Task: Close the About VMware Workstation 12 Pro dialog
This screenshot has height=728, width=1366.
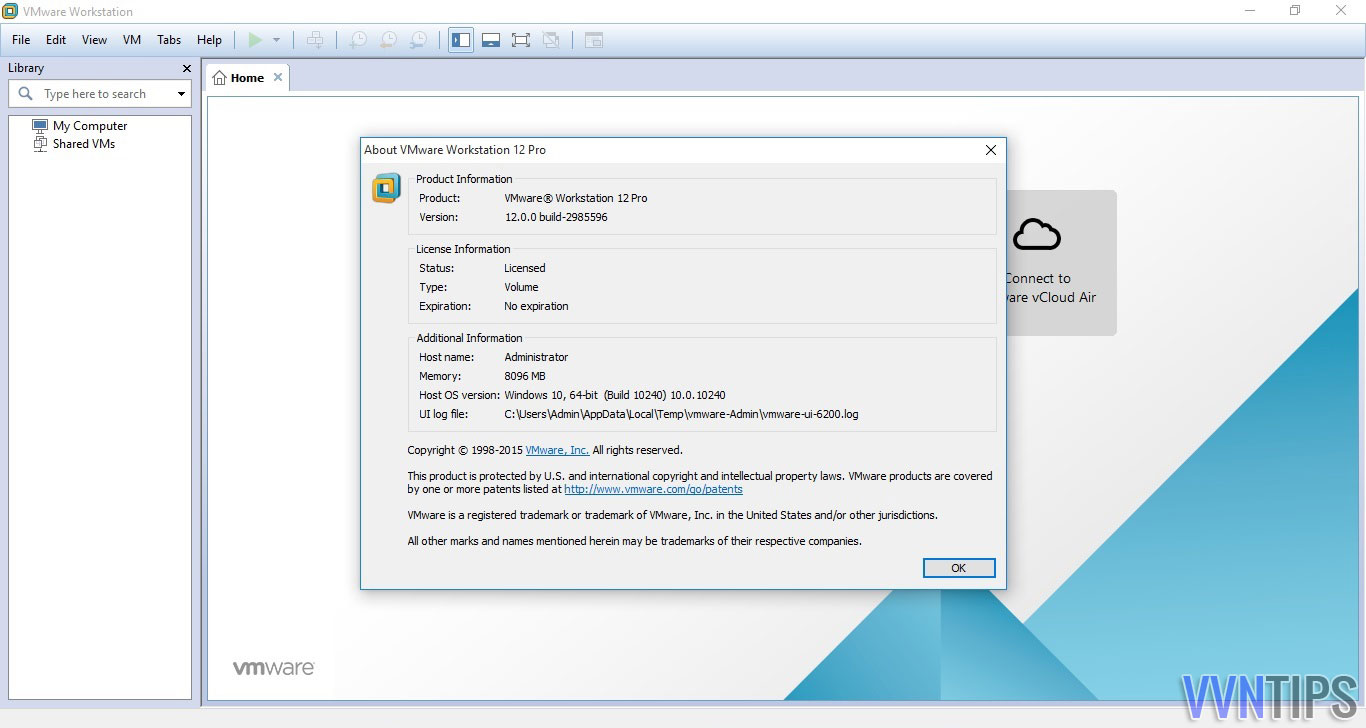Action: (x=991, y=150)
